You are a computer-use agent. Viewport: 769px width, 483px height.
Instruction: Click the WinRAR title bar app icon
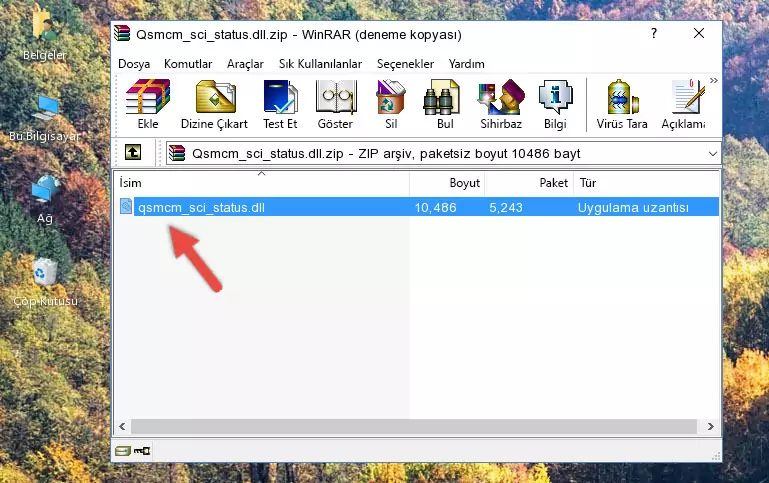(122, 34)
